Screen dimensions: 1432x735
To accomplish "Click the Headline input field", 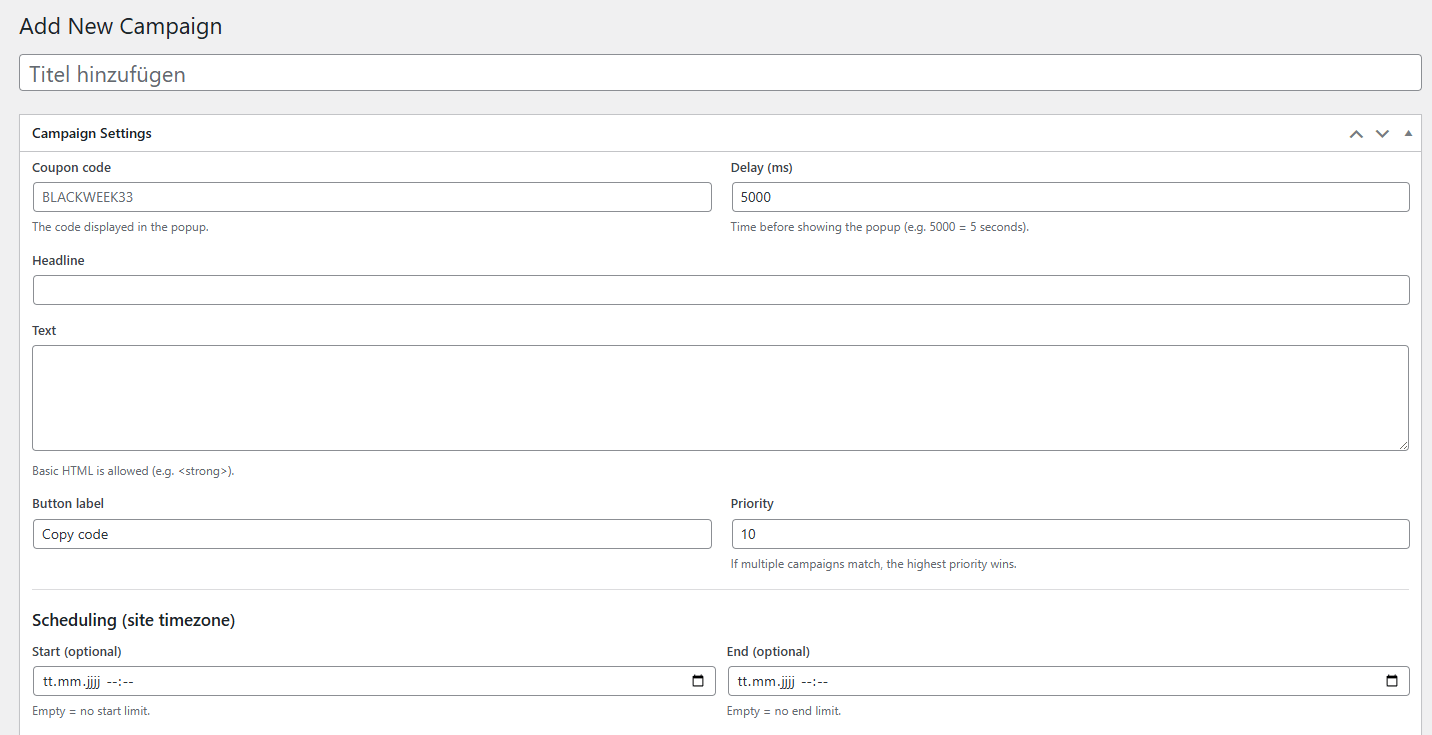I will [x=720, y=290].
